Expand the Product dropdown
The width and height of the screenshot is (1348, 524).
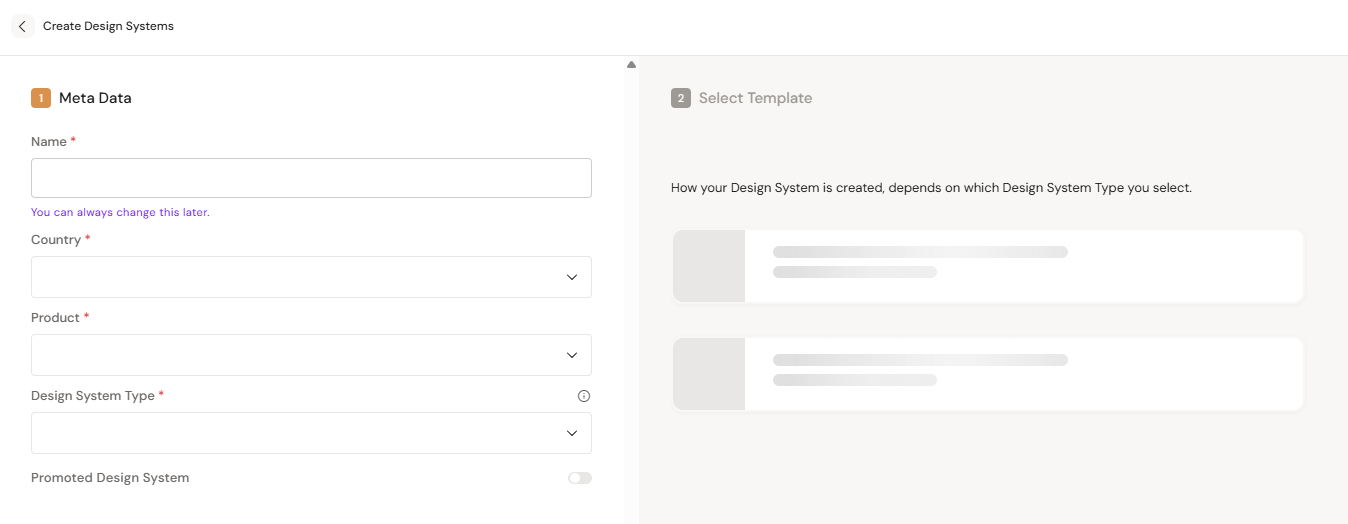click(x=300, y=355)
